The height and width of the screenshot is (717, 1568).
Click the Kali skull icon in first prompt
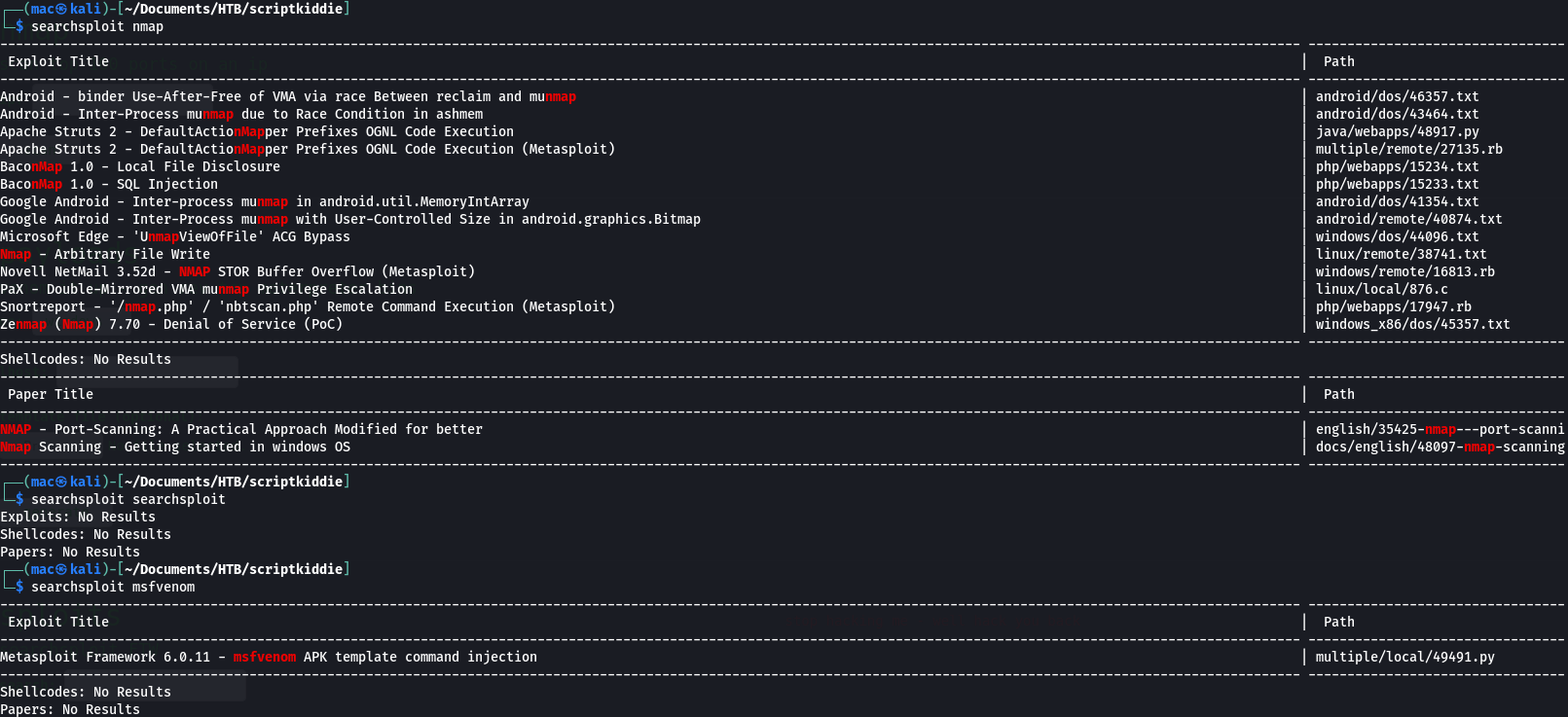[61, 9]
